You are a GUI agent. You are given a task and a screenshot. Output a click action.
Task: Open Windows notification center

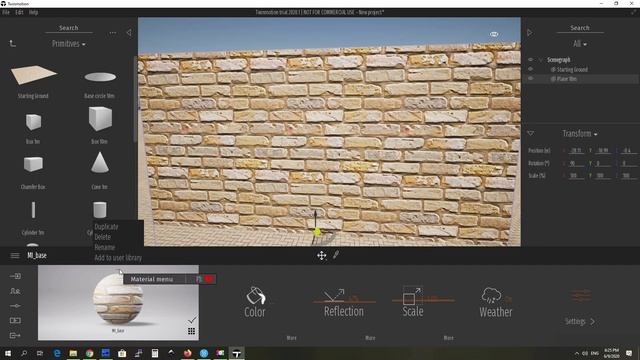click(629, 353)
